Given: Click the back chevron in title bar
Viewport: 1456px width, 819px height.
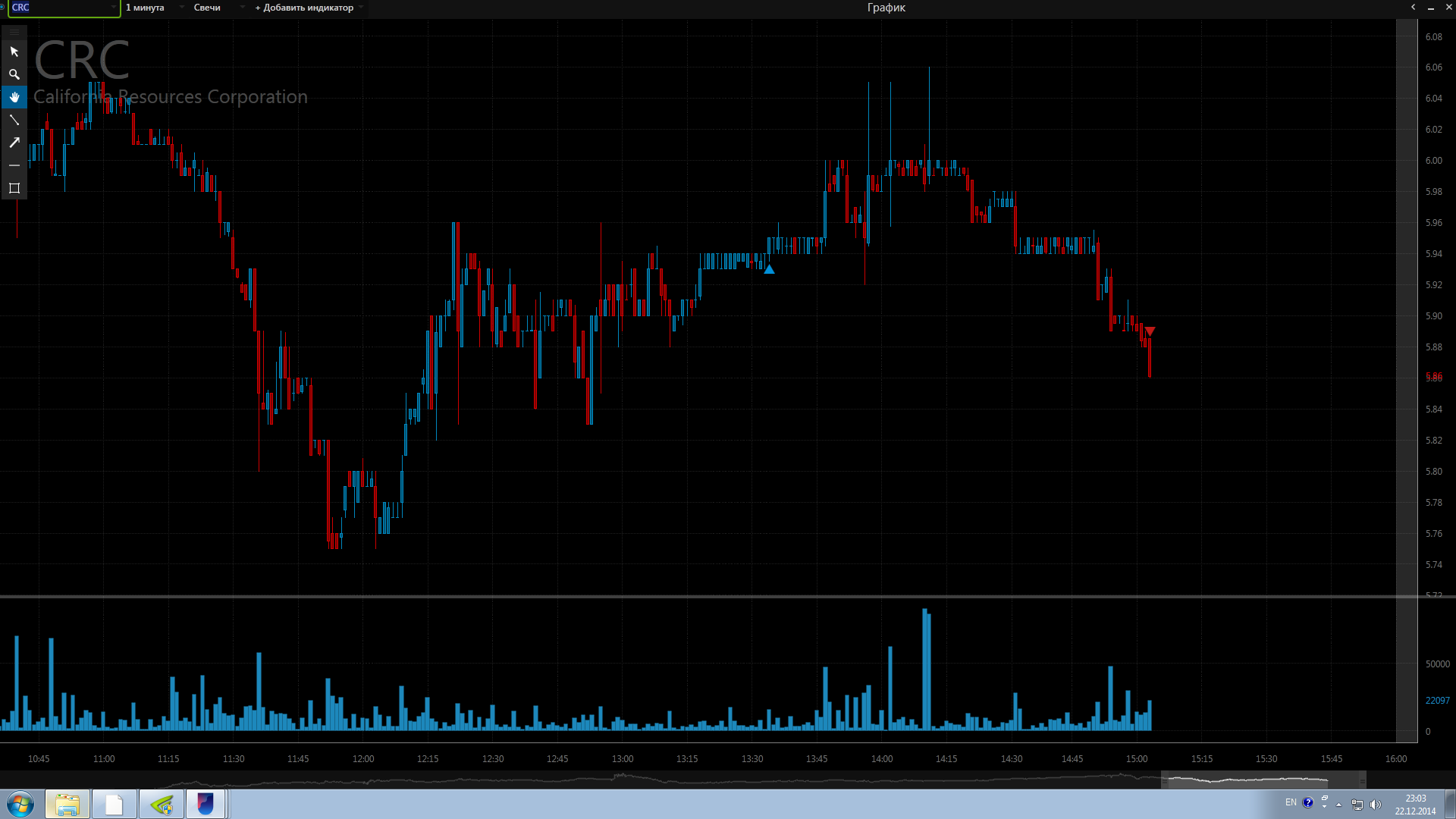Looking at the screenshot, I should point(1413,7).
